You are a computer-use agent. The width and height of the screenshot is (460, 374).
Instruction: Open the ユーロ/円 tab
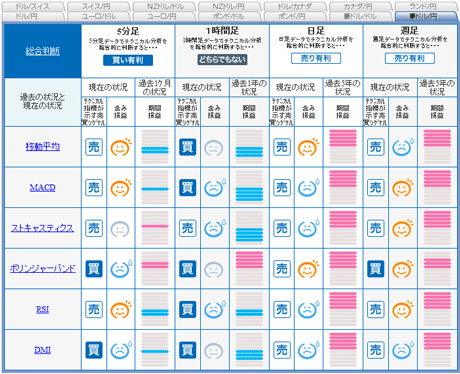(x=164, y=16)
